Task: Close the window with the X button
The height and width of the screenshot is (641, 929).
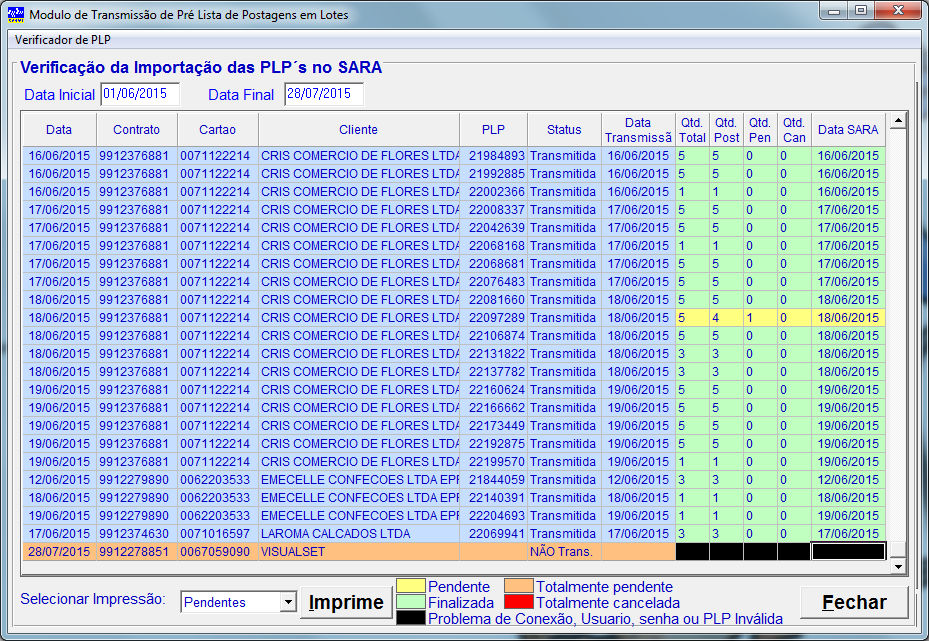Action: (x=898, y=11)
